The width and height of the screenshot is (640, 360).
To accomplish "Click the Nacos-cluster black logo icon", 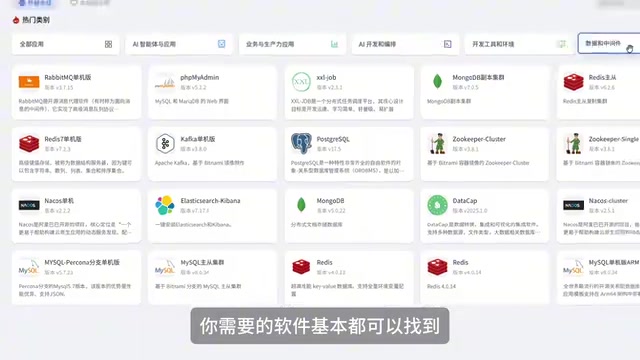I will (x=573, y=205).
